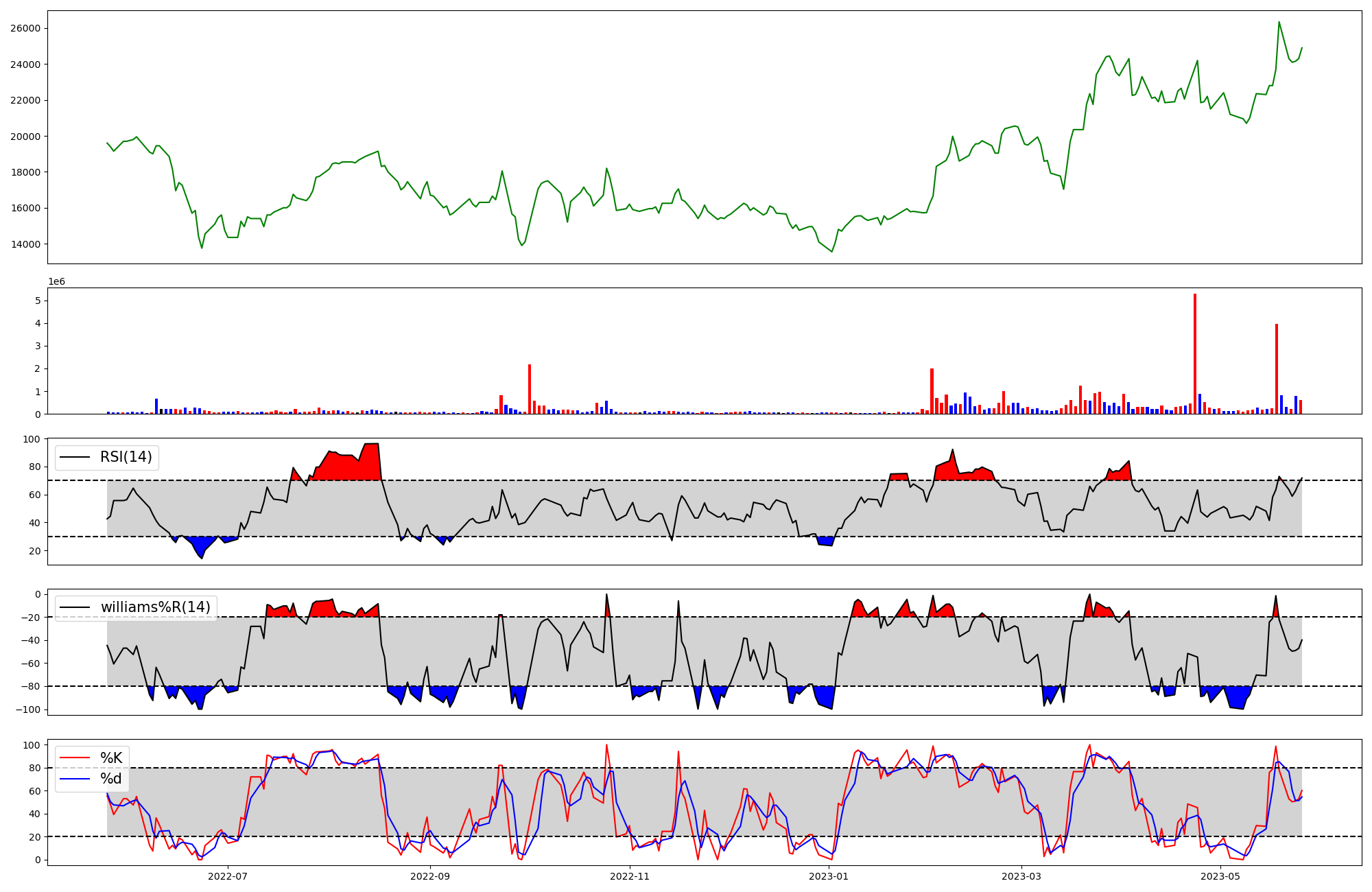Viewport: 1372px width, 892px height.
Task: Click the 2023-01 x-axis date label
Action: point(829,876)
